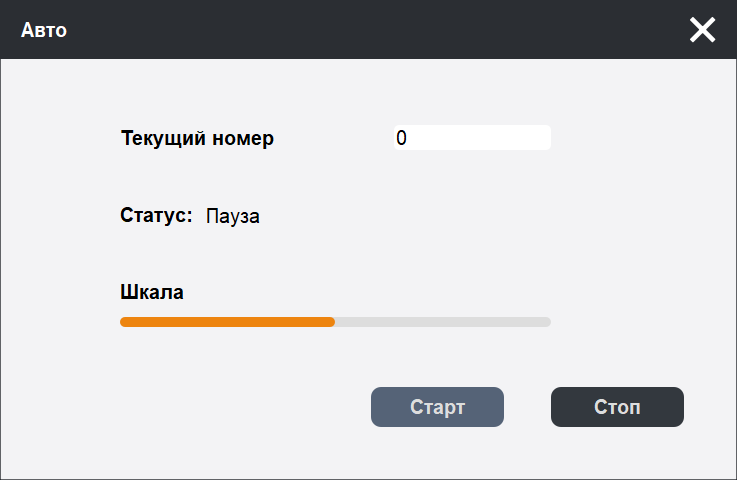Viewport: 737px width, 480px height.
Task: Click the Стоп button
Action: pyautogui.click(x=617, y=407)
